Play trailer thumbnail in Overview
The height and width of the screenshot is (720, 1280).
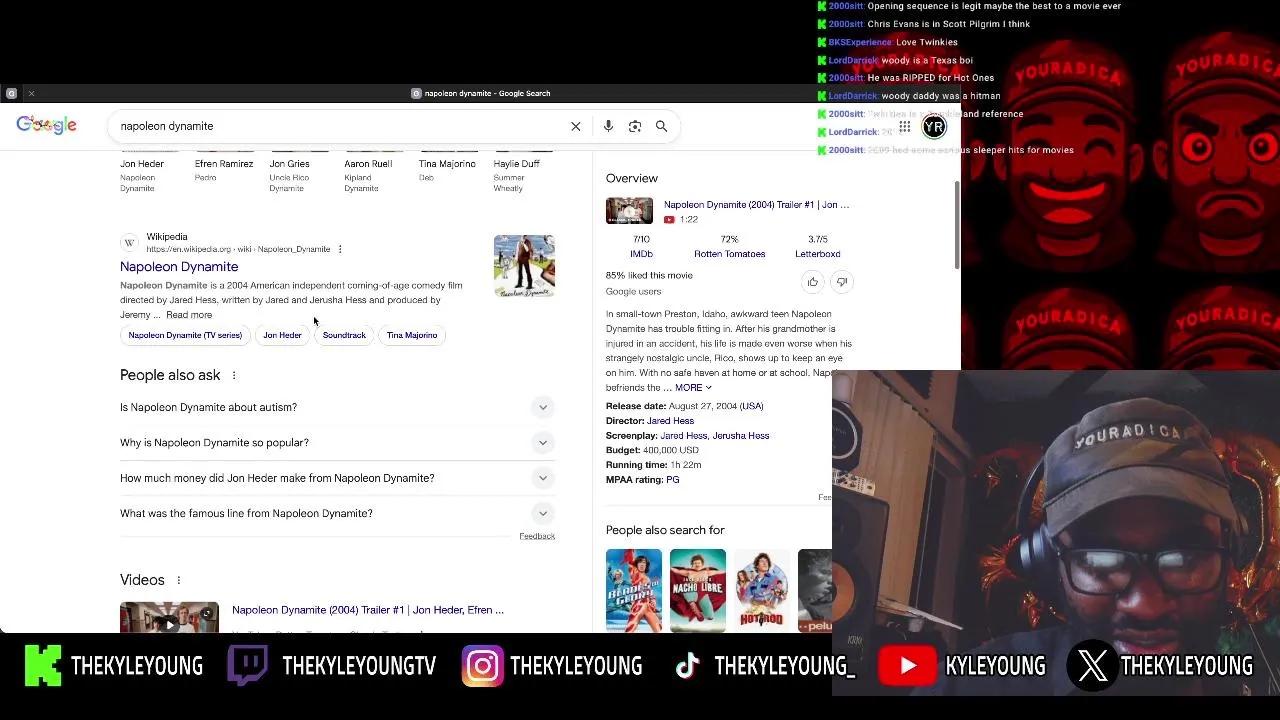click(x=629, y=211)
